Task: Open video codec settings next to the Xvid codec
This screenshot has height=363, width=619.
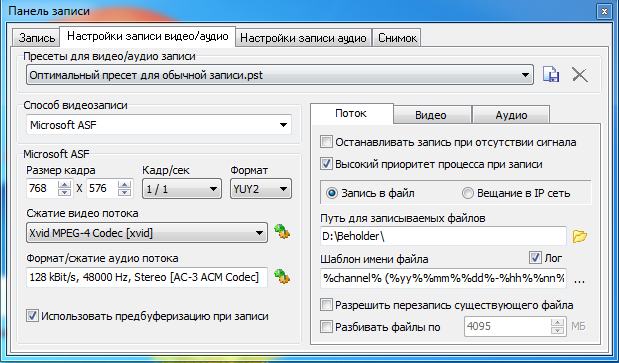Action: [x=282, y=232]
